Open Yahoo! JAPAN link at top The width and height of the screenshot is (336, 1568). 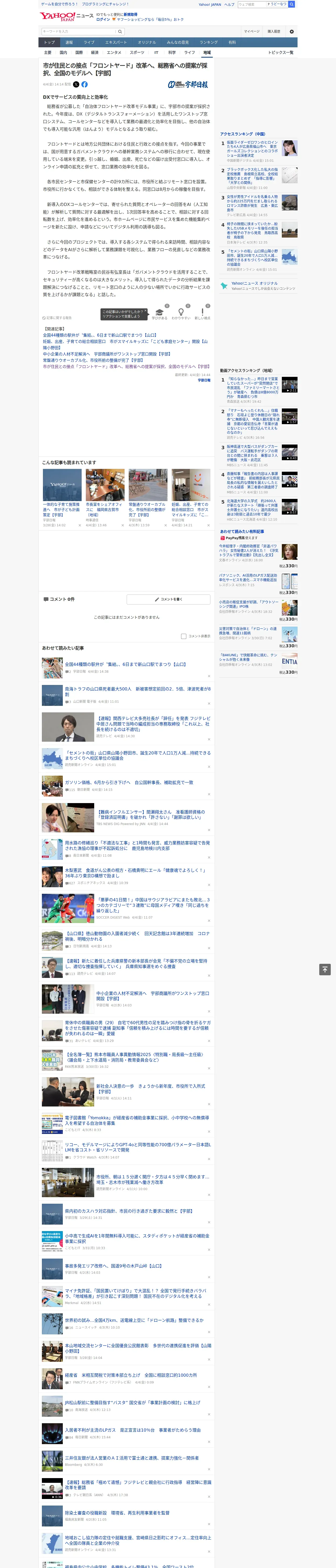[210, 4]
